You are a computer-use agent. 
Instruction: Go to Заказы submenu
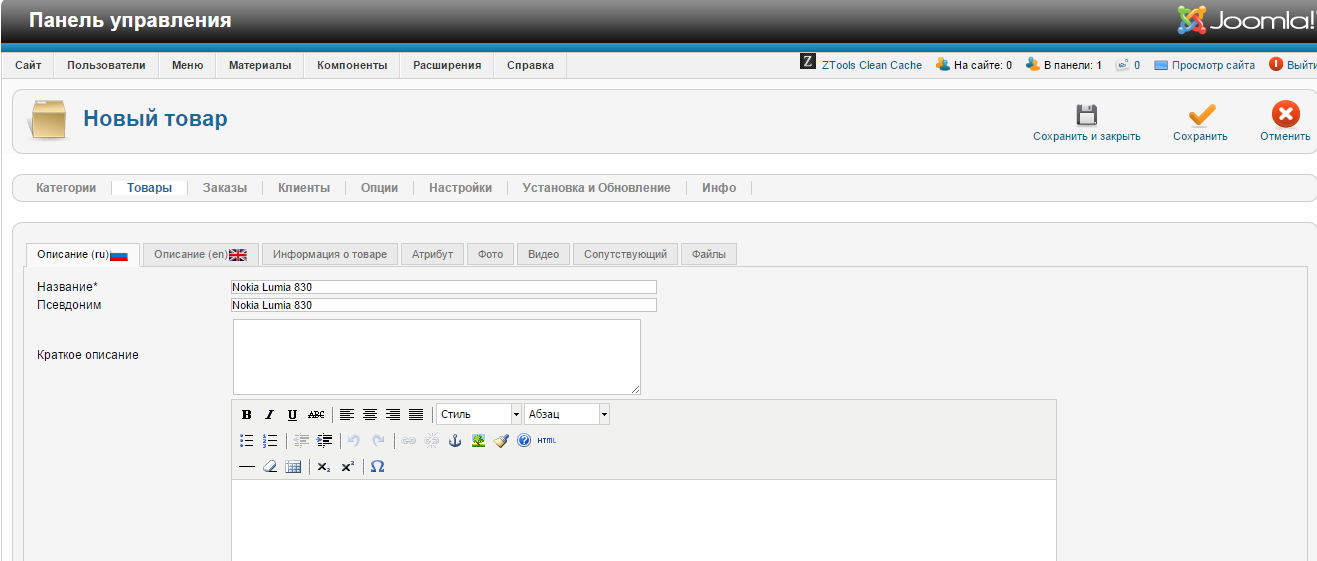coord(225,188)
